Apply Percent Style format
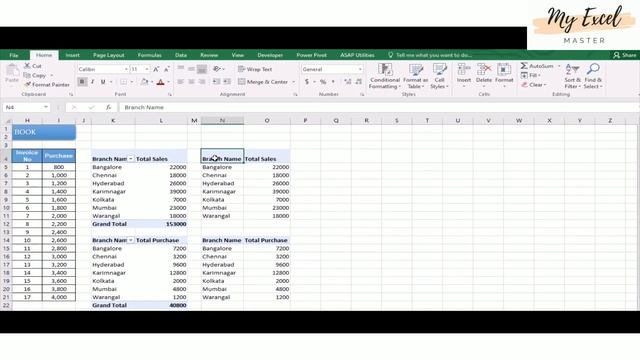The width and height of the screenshot is (640, 360). tap(323, 82)
